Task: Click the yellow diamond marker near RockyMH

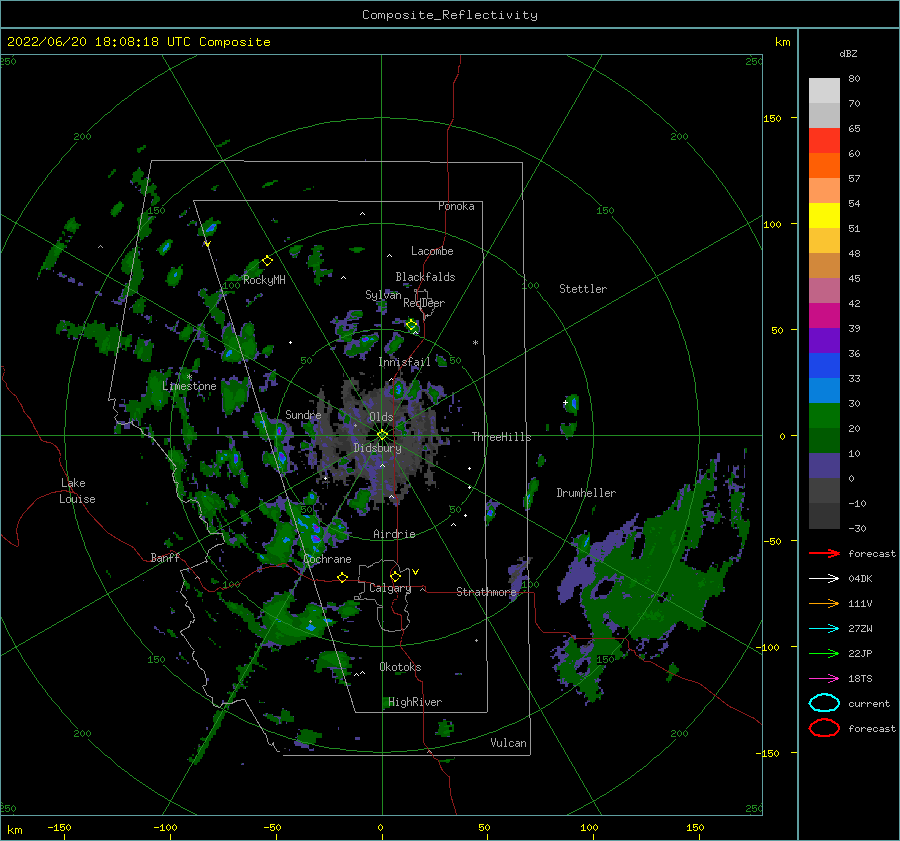Action: [x=267, y=261]
